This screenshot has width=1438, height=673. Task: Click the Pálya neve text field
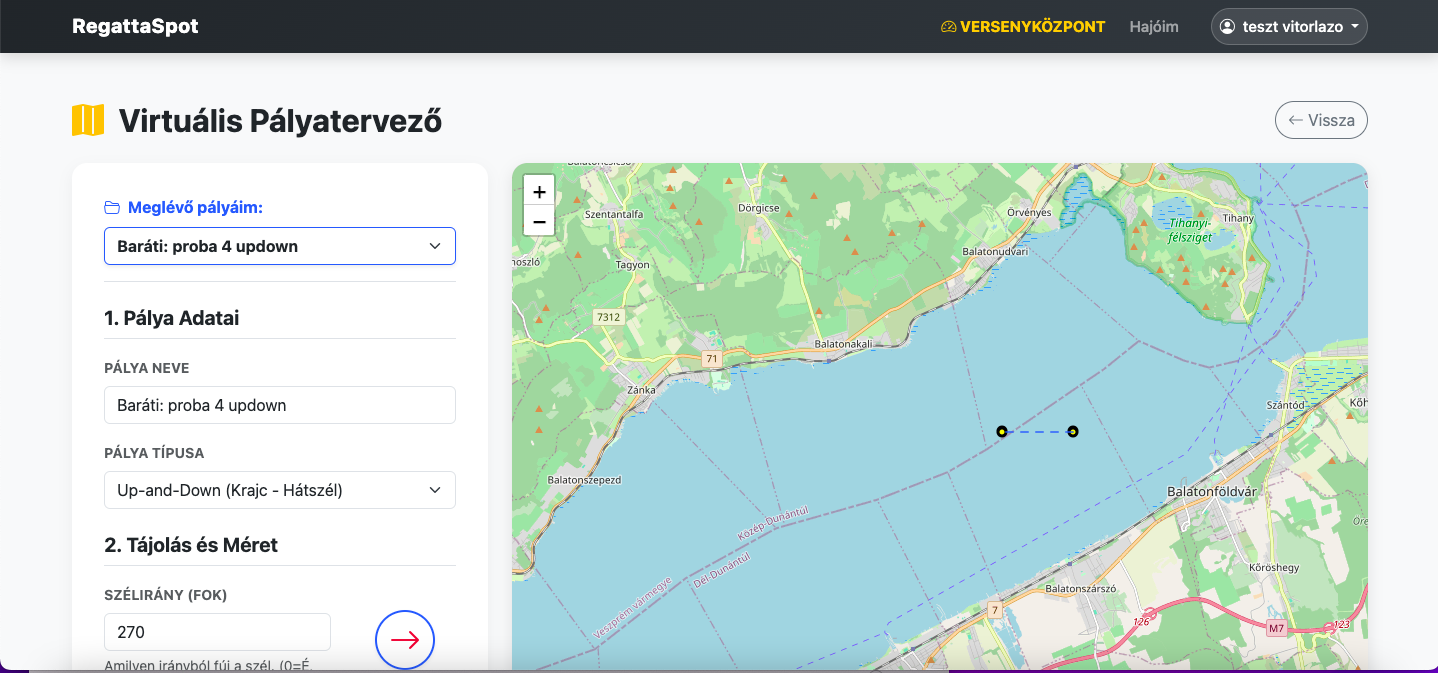pyautogui.click(x=280, y=405)
